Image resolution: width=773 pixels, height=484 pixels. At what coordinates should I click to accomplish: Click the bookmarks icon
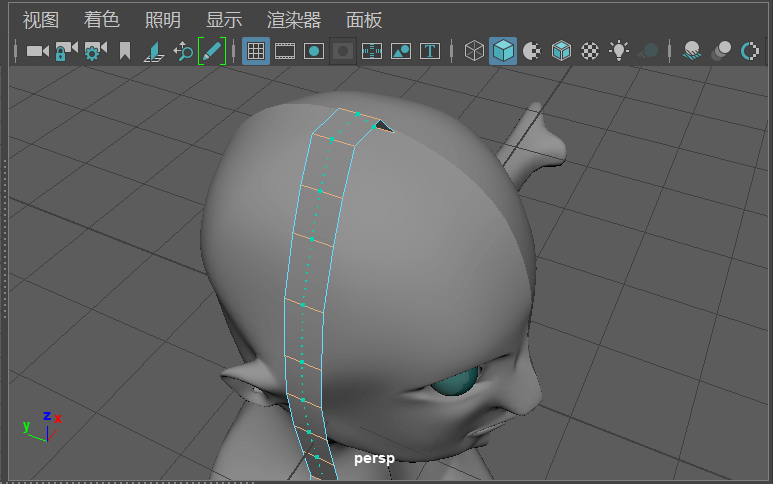click(125, 51)
